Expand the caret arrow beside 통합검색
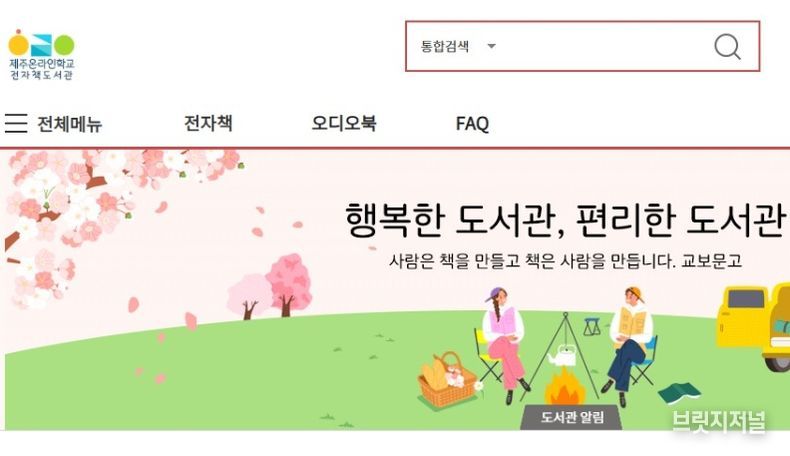790x456 pixels. (x=491, y=46)
